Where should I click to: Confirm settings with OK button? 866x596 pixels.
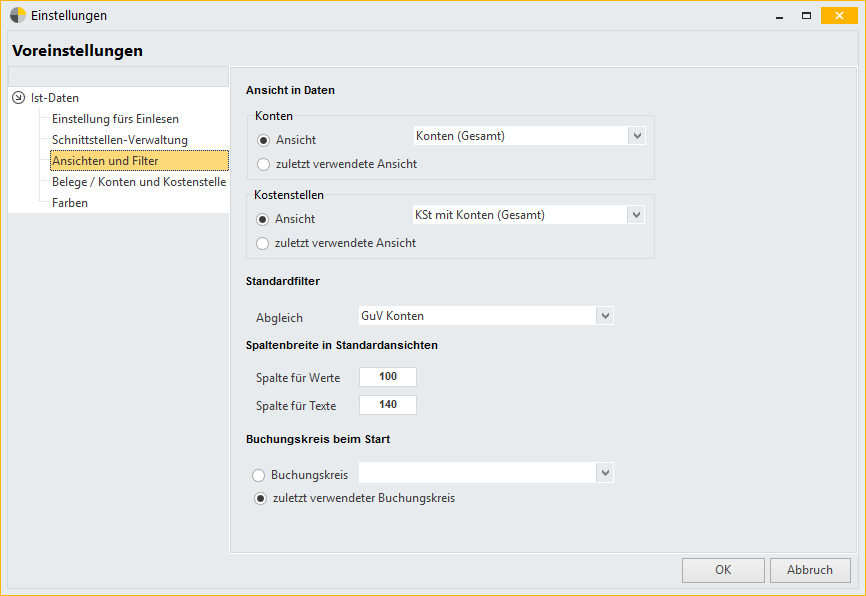[x=723, y=570]
